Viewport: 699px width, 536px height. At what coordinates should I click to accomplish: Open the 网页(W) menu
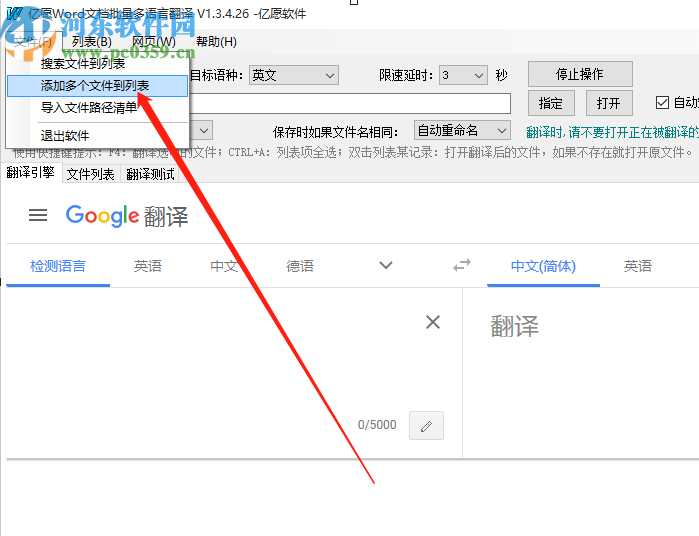pos(154,42)
